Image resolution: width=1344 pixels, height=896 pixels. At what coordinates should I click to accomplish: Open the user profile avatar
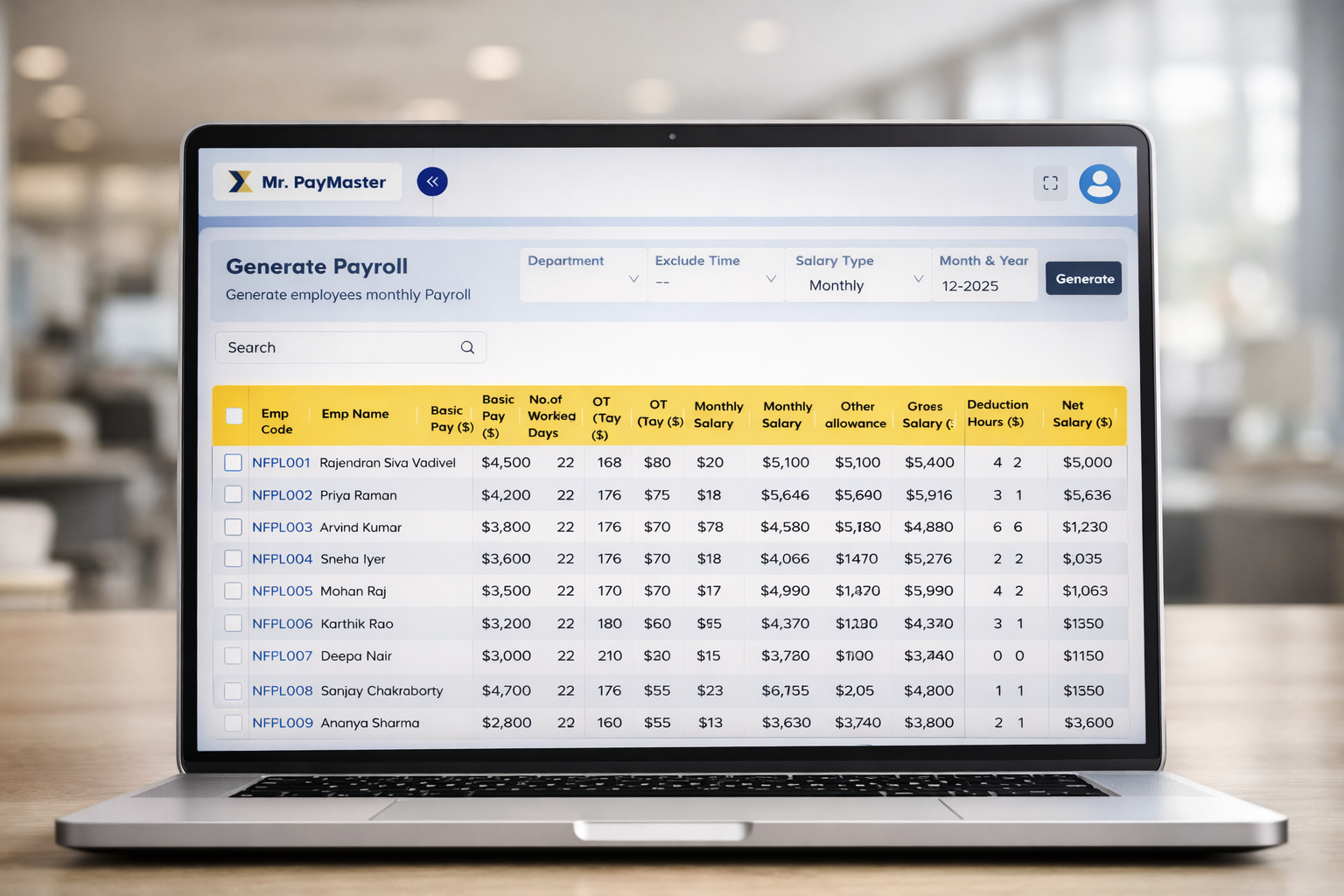(1100, 184)
